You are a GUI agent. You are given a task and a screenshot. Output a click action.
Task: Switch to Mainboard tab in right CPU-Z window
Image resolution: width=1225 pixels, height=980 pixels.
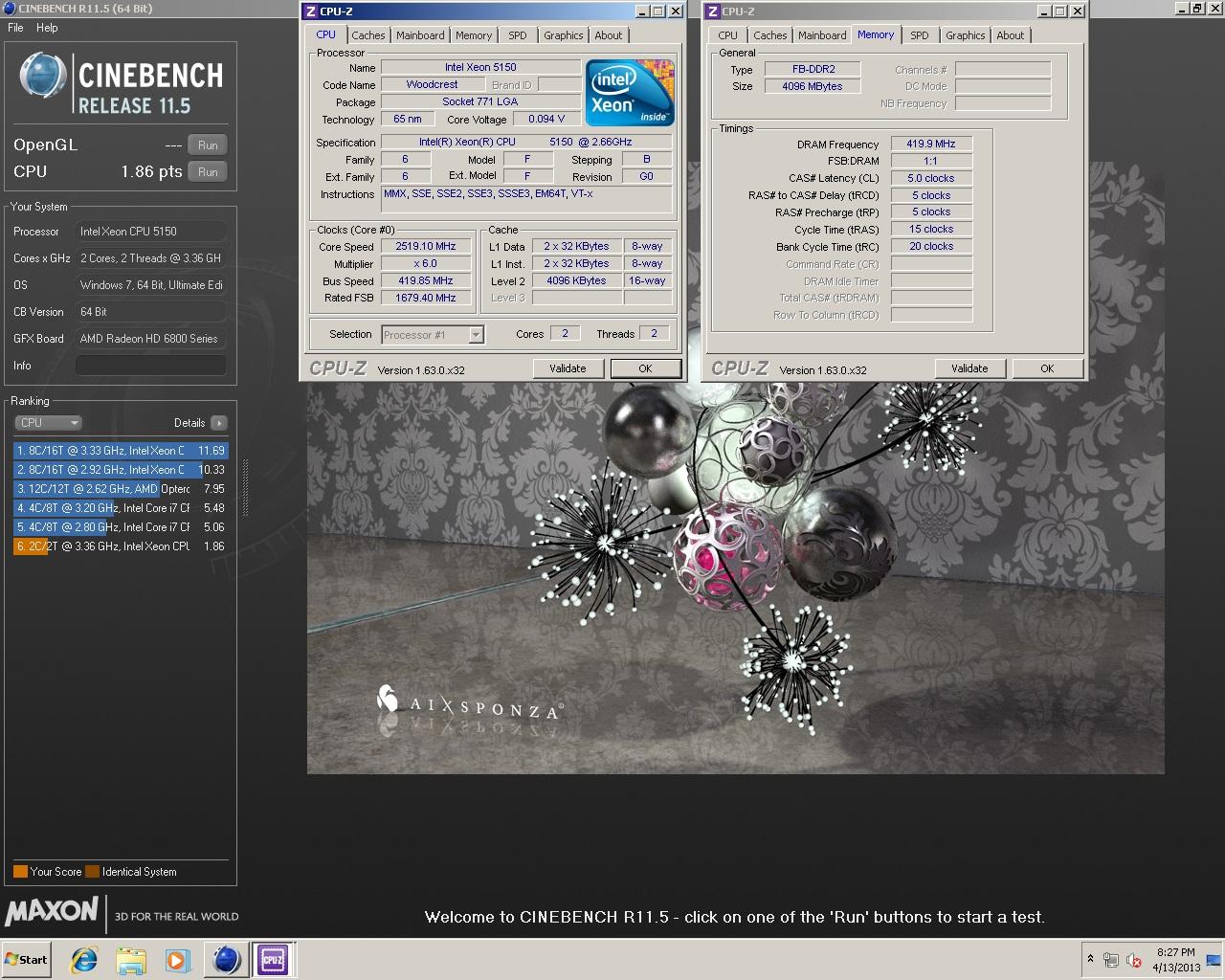click(822, 35)
